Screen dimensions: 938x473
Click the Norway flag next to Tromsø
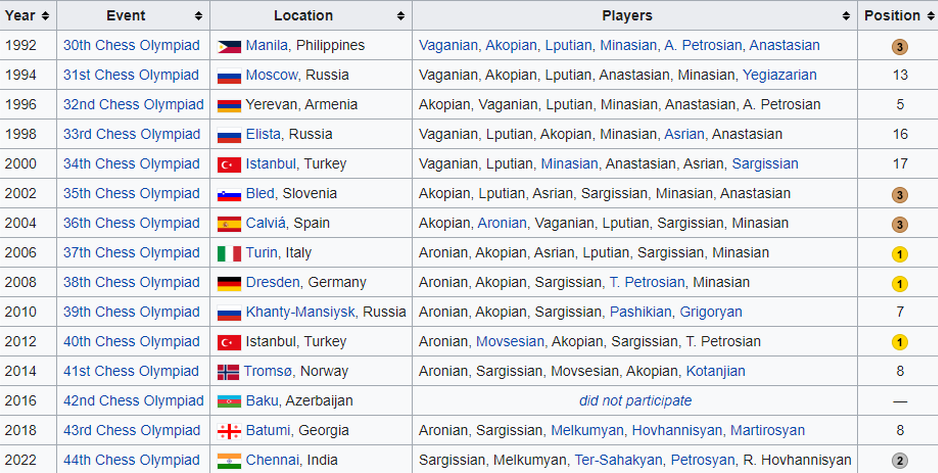click(x=228, y=372)
